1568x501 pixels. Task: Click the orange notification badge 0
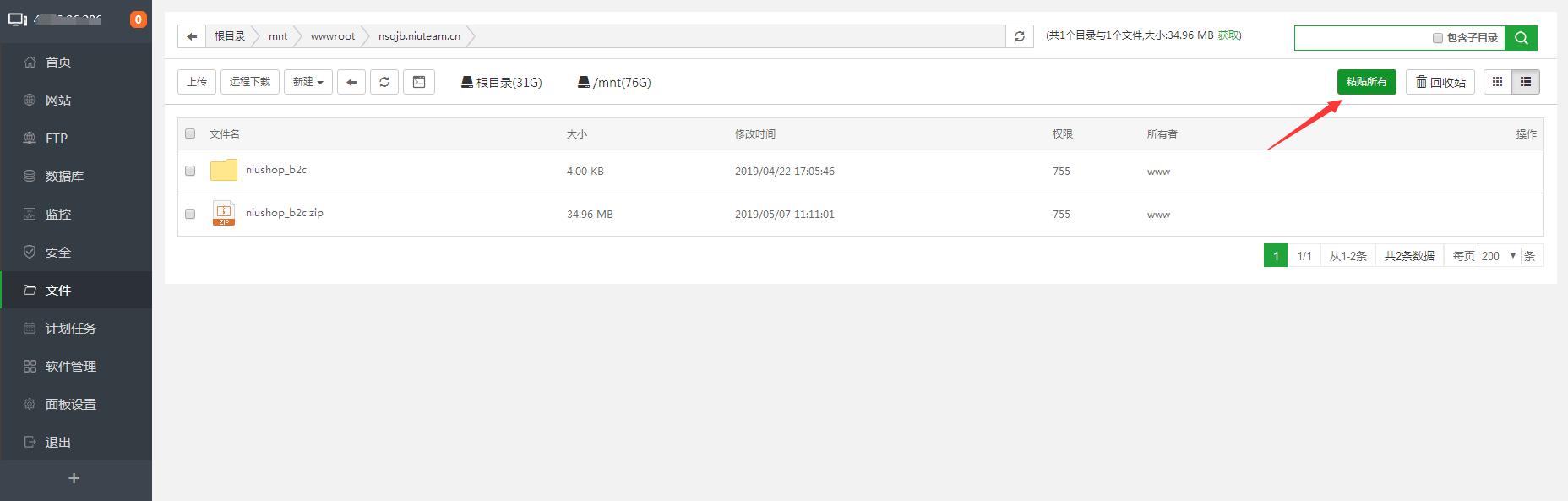coord(138,19)
